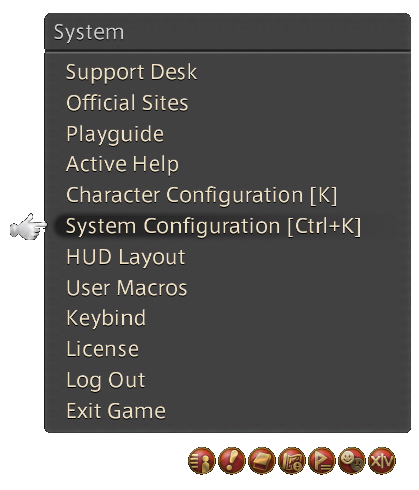
Task: Click the exclamation mark Duty icon
Action: click(232, 461)
